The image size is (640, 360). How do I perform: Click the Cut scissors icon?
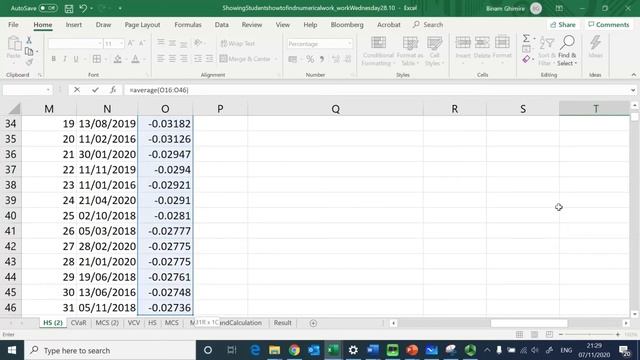pyautogui.click(x=29, y=40)
